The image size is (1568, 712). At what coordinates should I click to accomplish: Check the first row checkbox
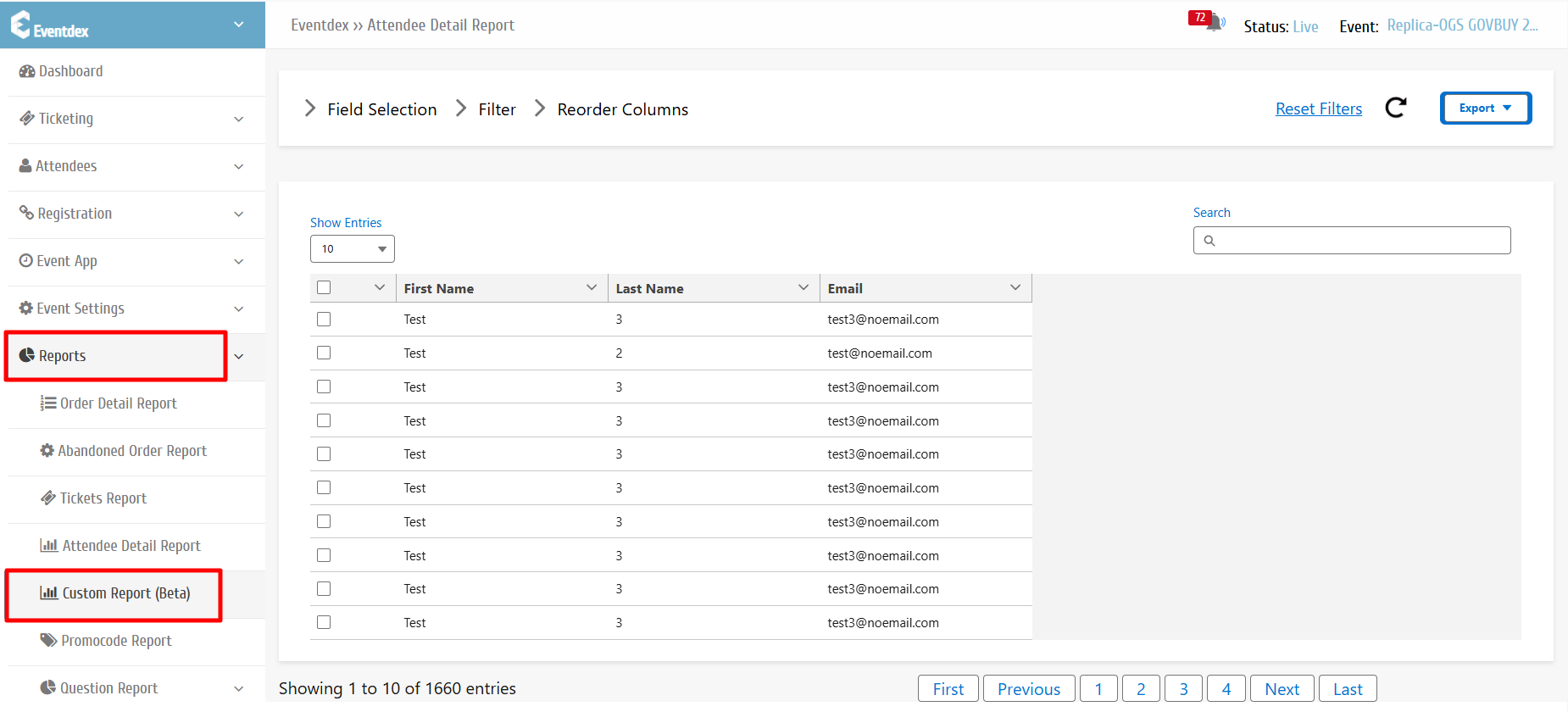click(x=324, y=320)
